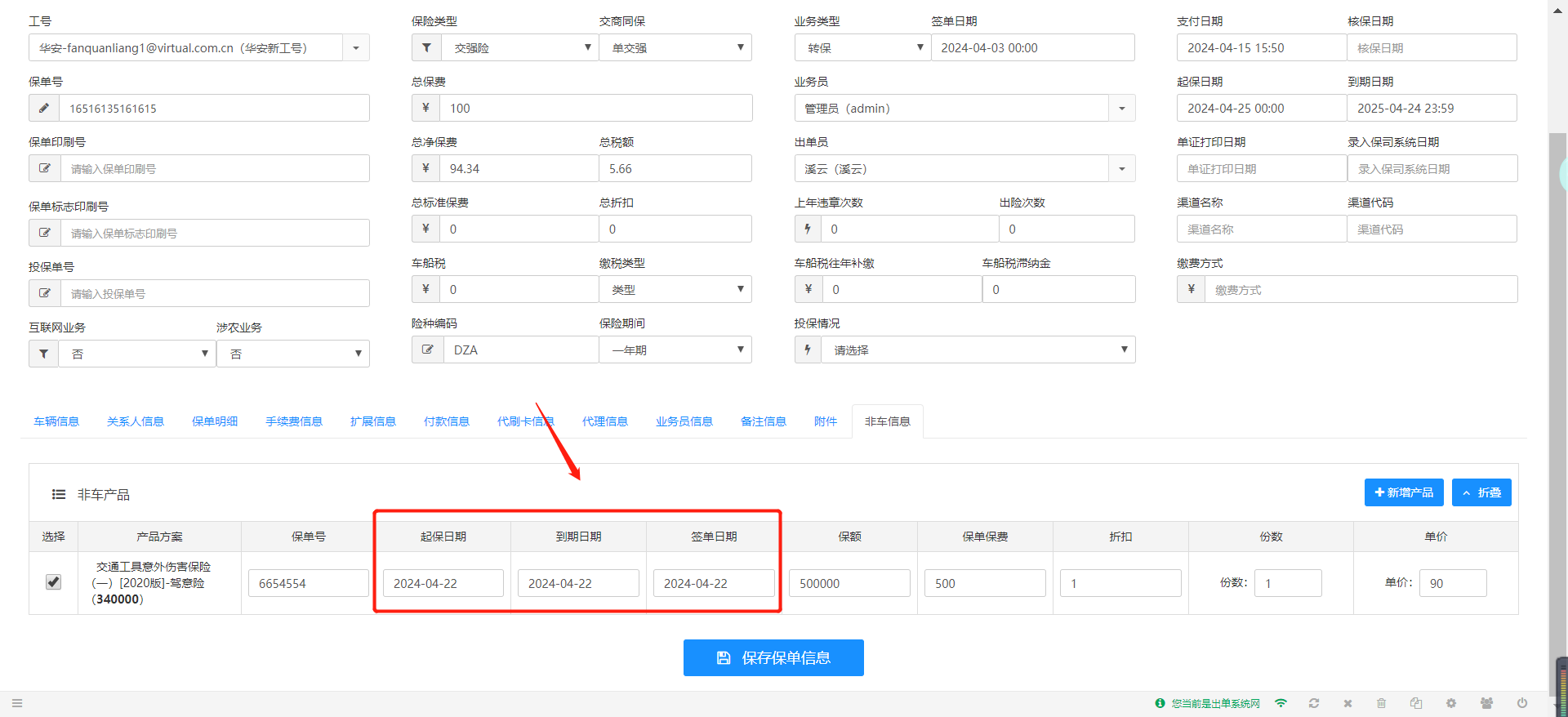1568x717 pixels.
Task: Click the 保单印刷号 input field
Action: [x=215, y=168]
